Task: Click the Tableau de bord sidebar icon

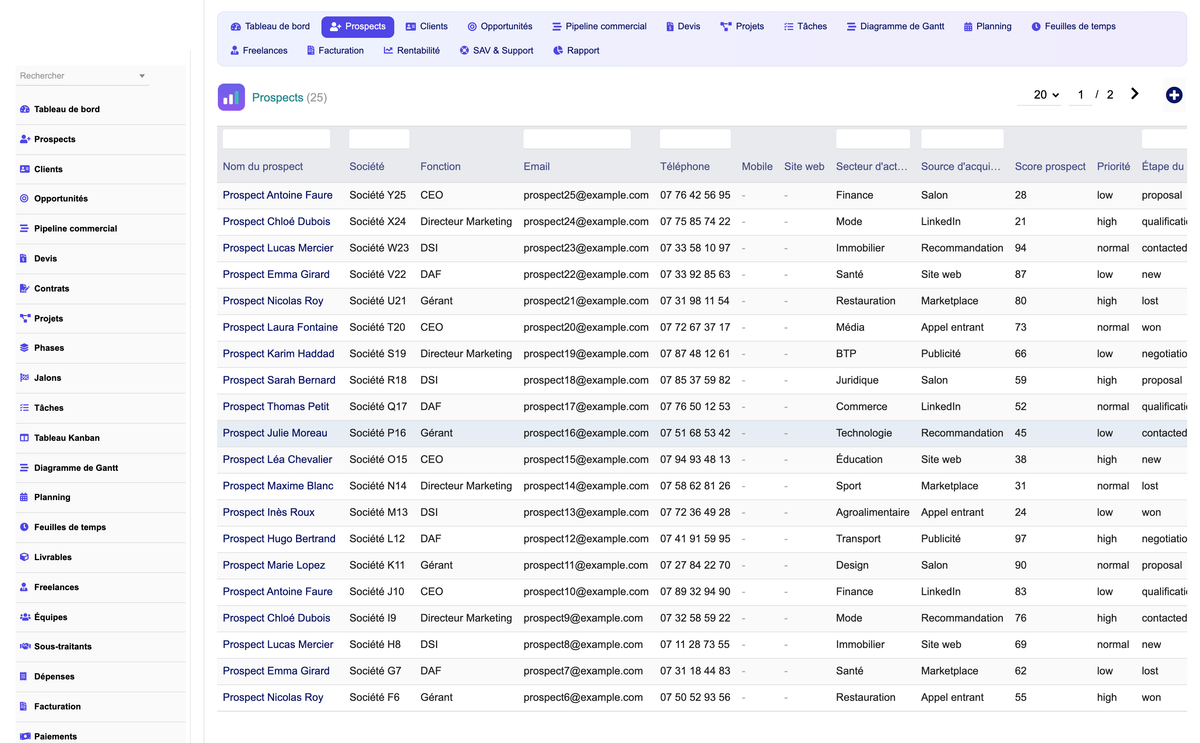Action: (x=25, y=109)
